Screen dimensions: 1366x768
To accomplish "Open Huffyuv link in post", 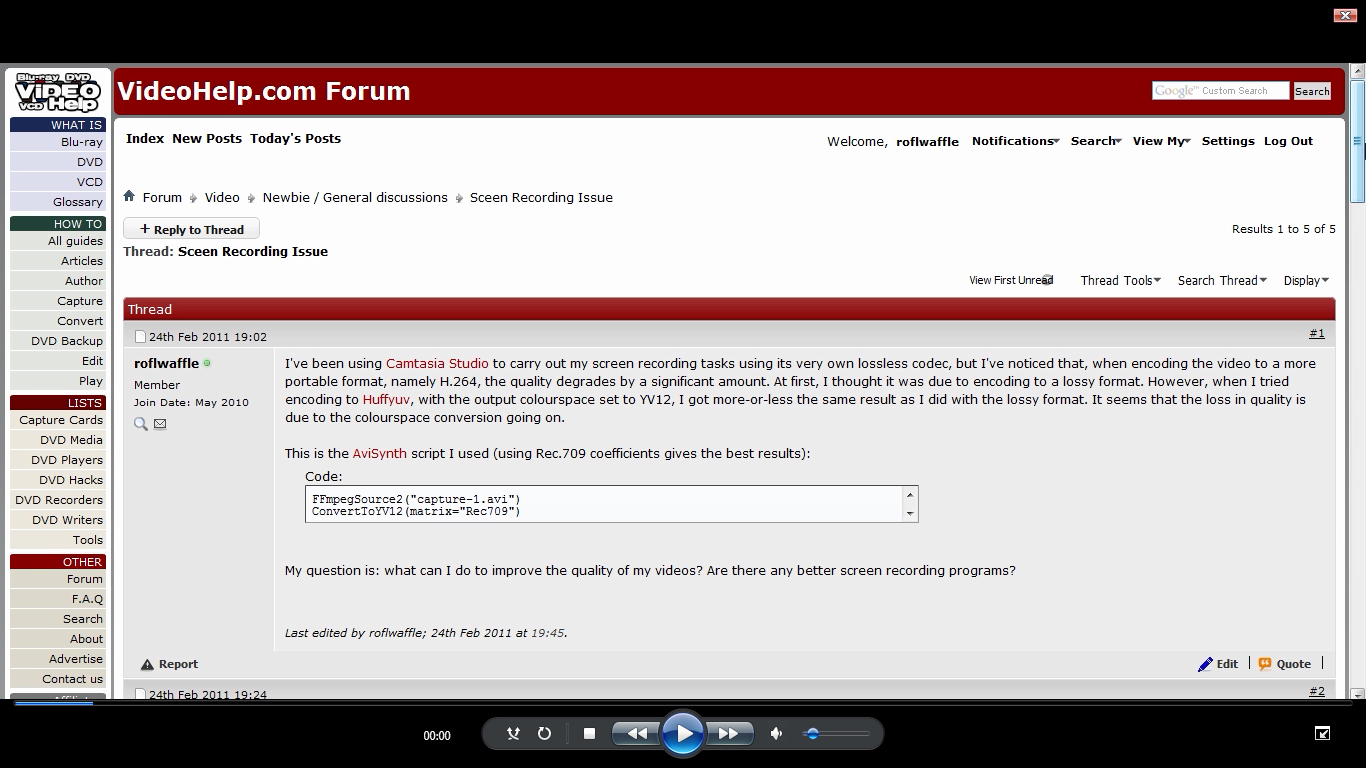I will pyautogui.click(x=386, y=399).
